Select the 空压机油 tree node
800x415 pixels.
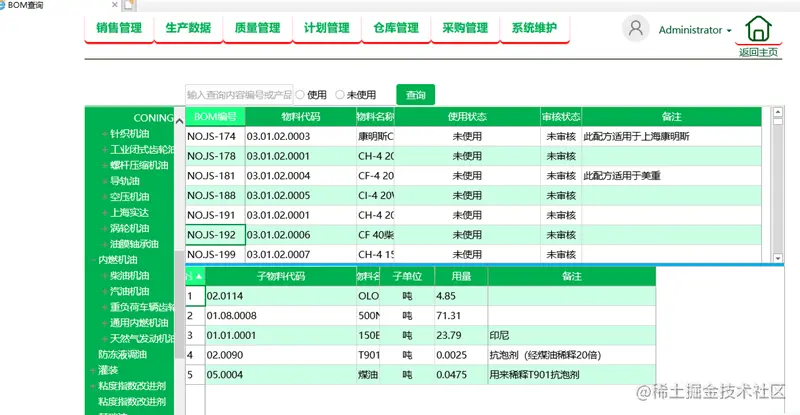pos(130,197)
